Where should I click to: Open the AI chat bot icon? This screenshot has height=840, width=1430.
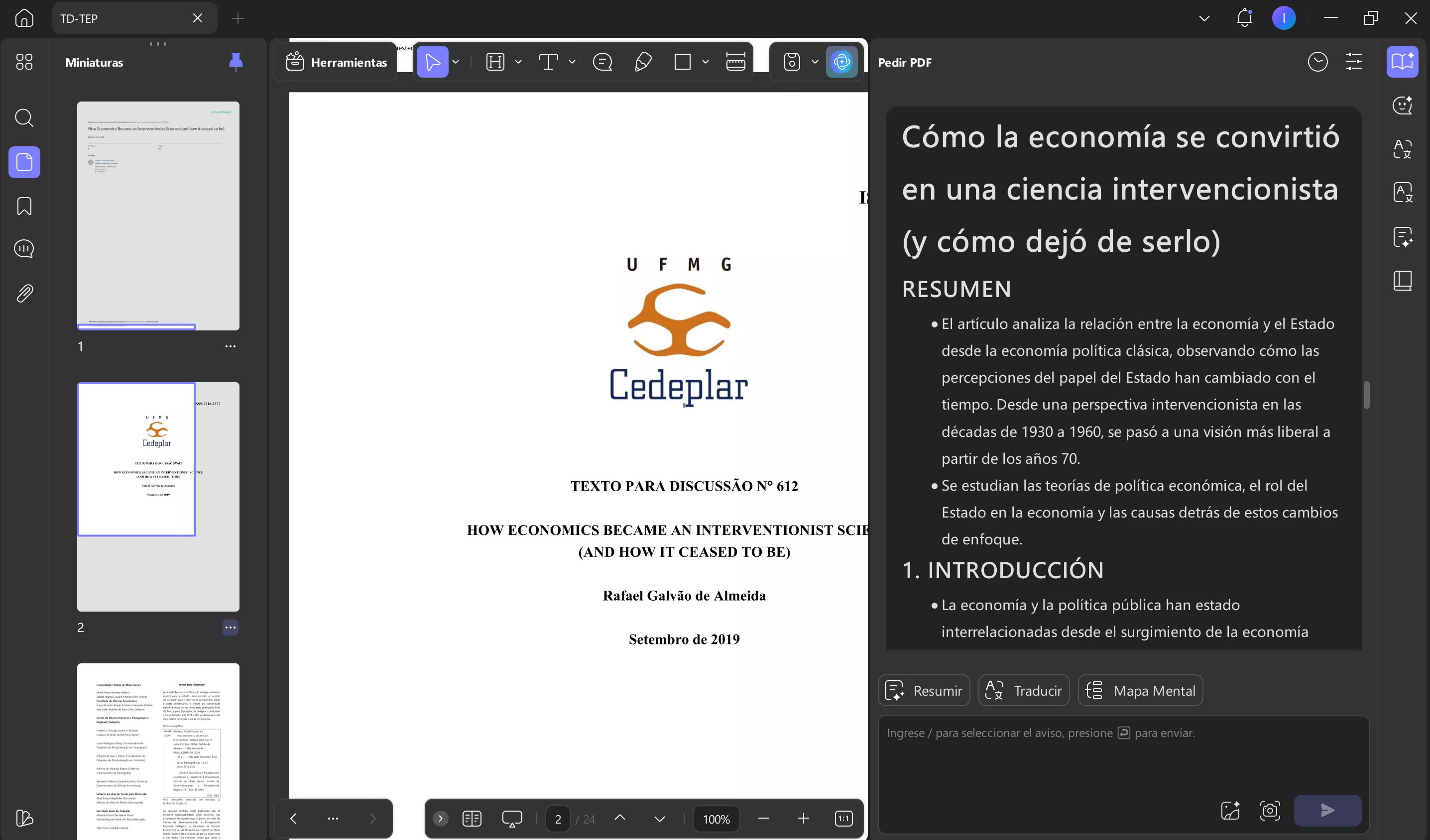(1402, 105)
